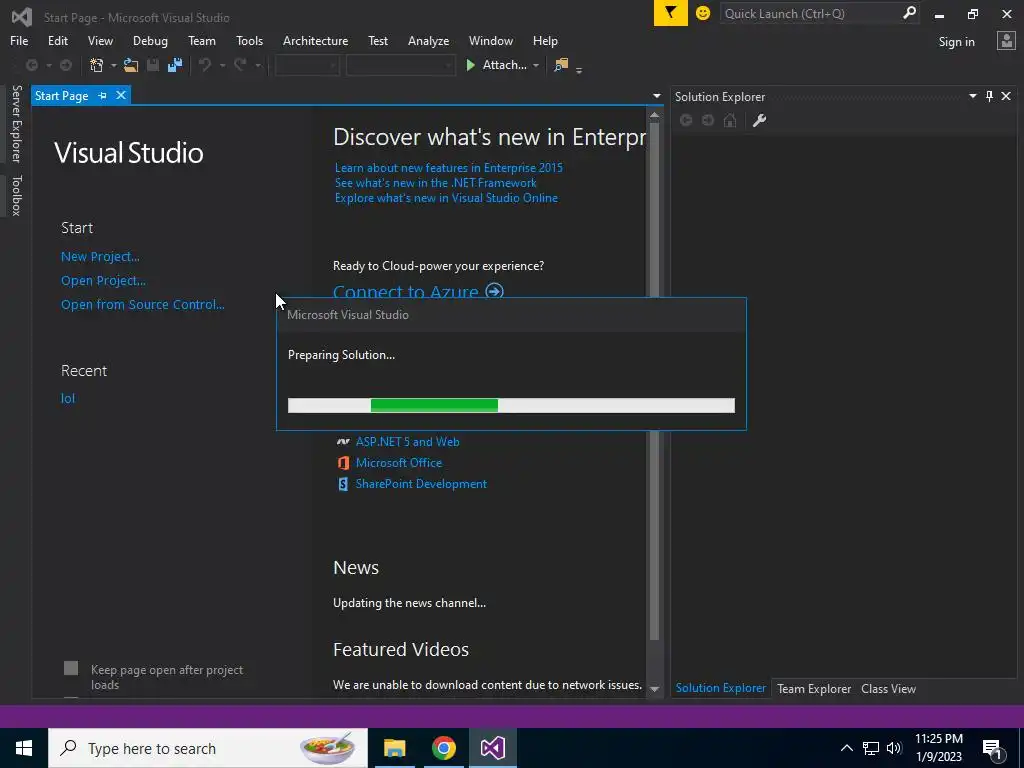Pin the Solution Explorer panel
The height and width of the screenshot is (768, 1024).
(989, 96)
